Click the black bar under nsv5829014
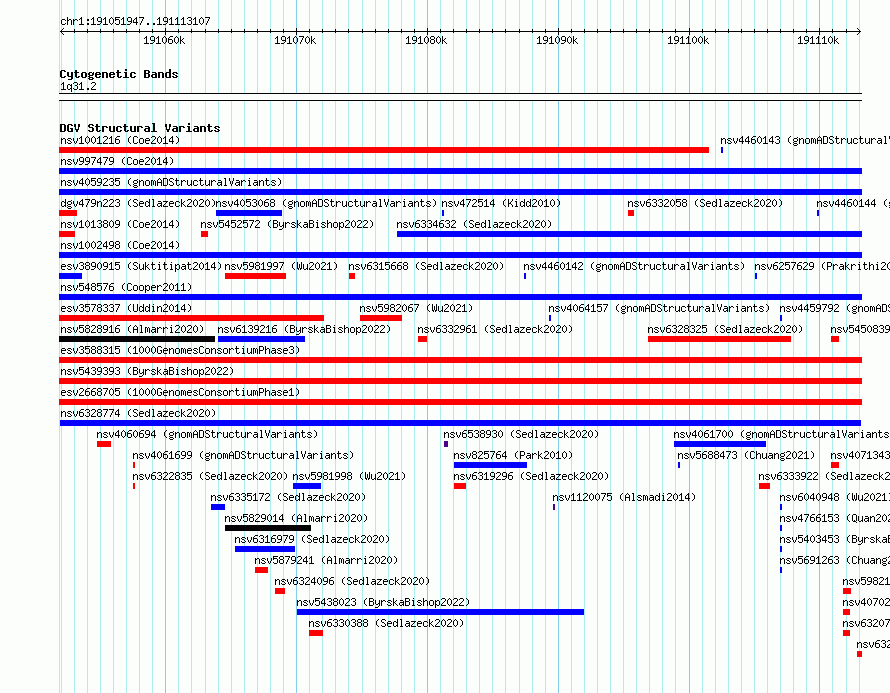The height and width of the screenshot is (693, 890). coord(268,528)
